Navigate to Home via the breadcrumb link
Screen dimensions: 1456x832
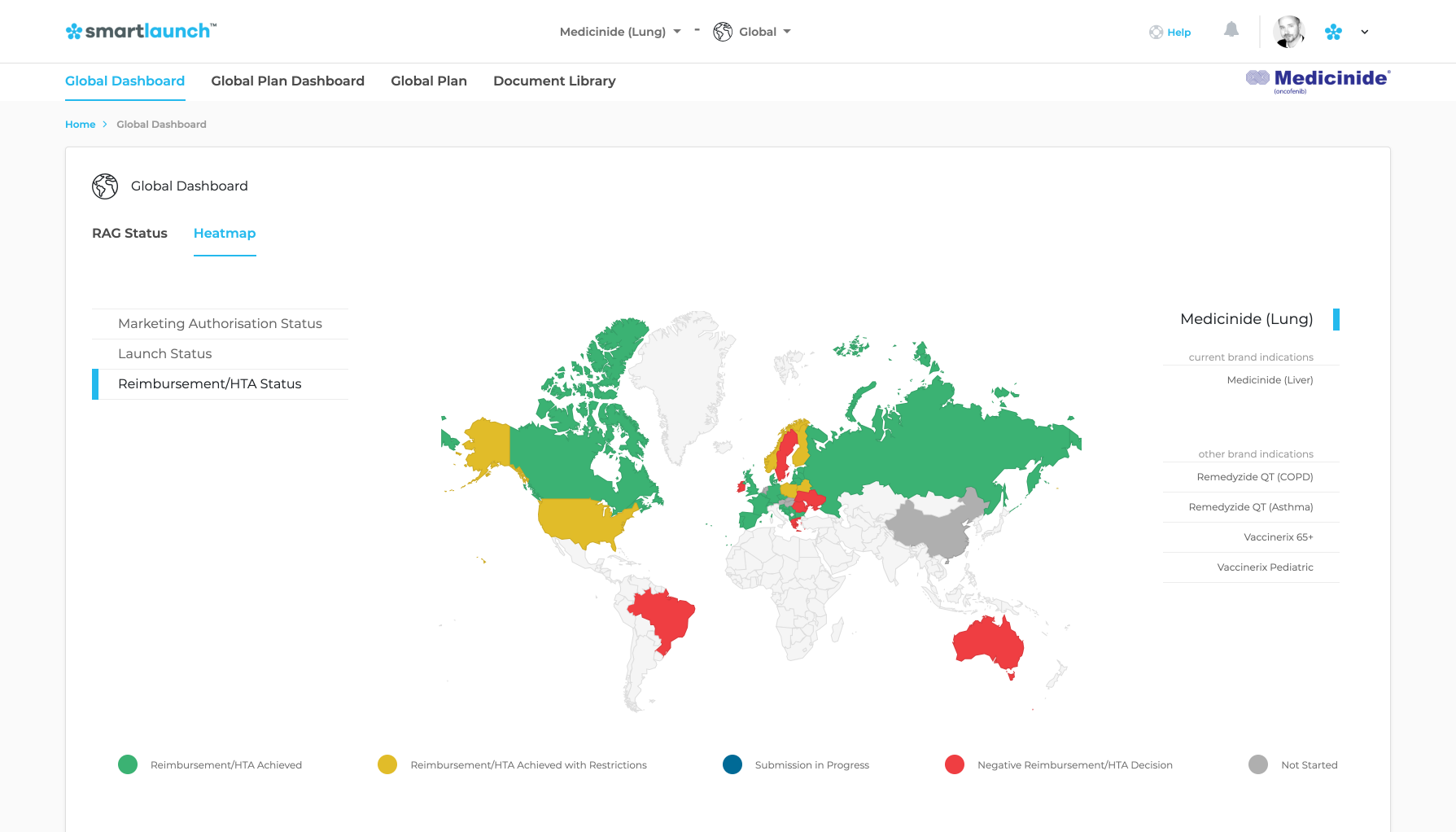pos(80,124)
